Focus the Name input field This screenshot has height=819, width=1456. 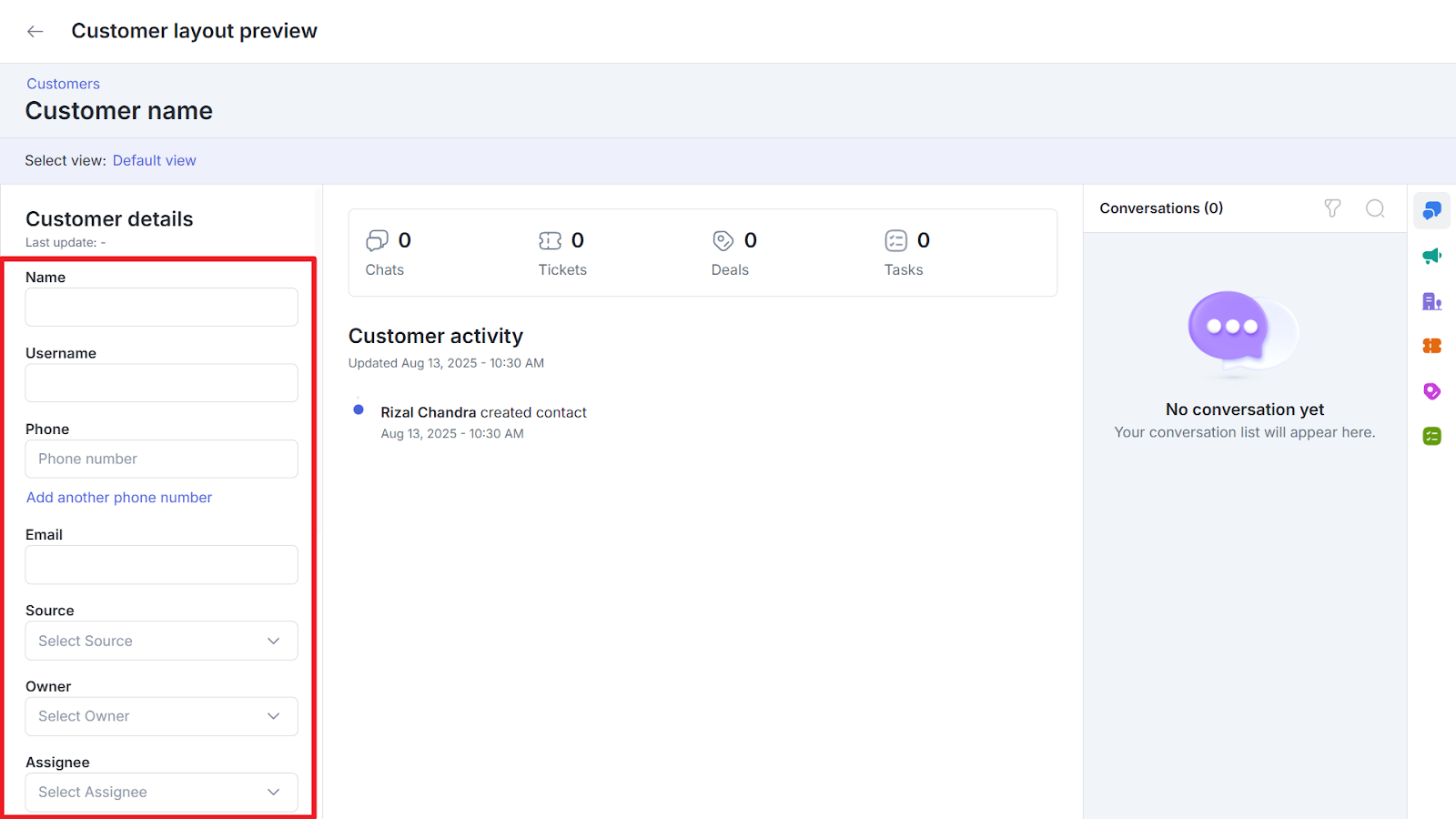(161, 308)
